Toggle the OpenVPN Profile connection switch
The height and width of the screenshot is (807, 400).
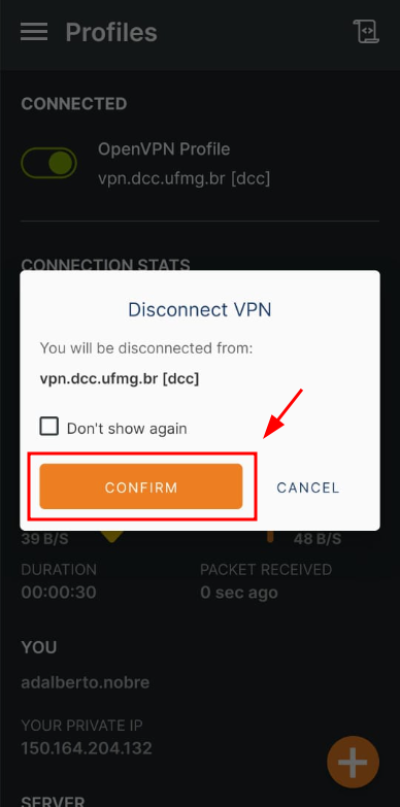click(x=48, y=163)
